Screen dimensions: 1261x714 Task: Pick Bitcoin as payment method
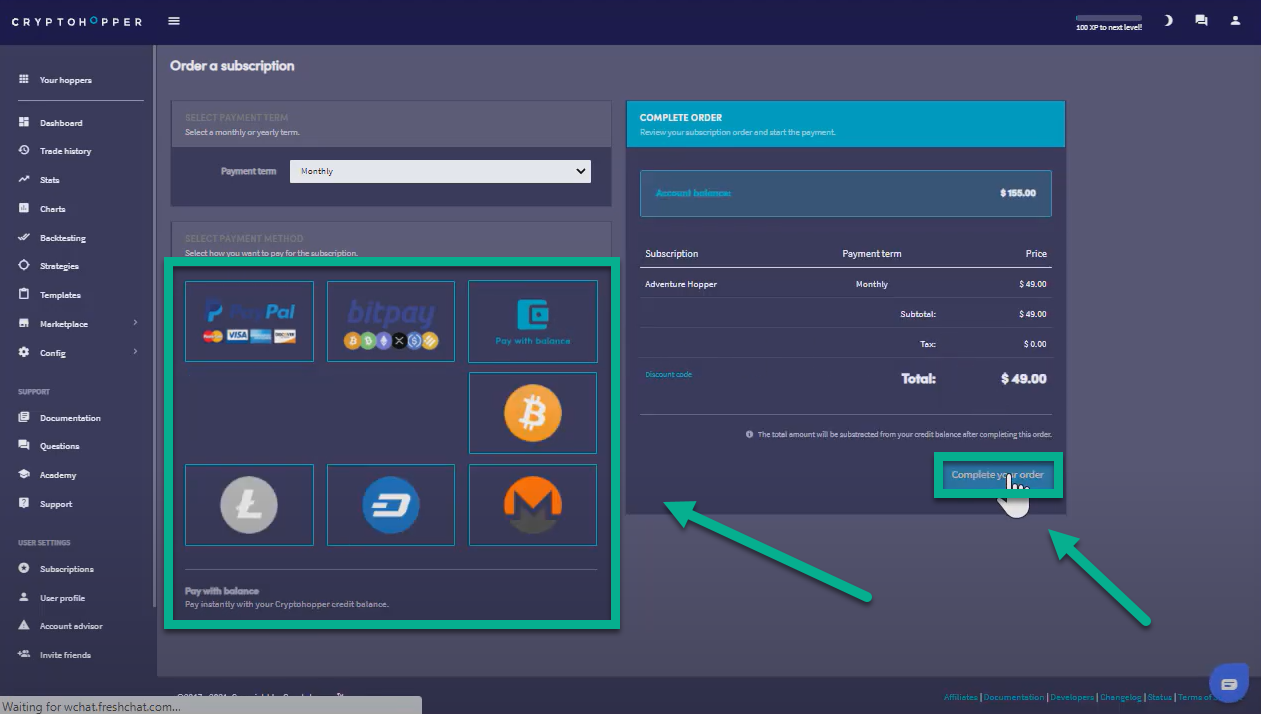pos(532,413)
